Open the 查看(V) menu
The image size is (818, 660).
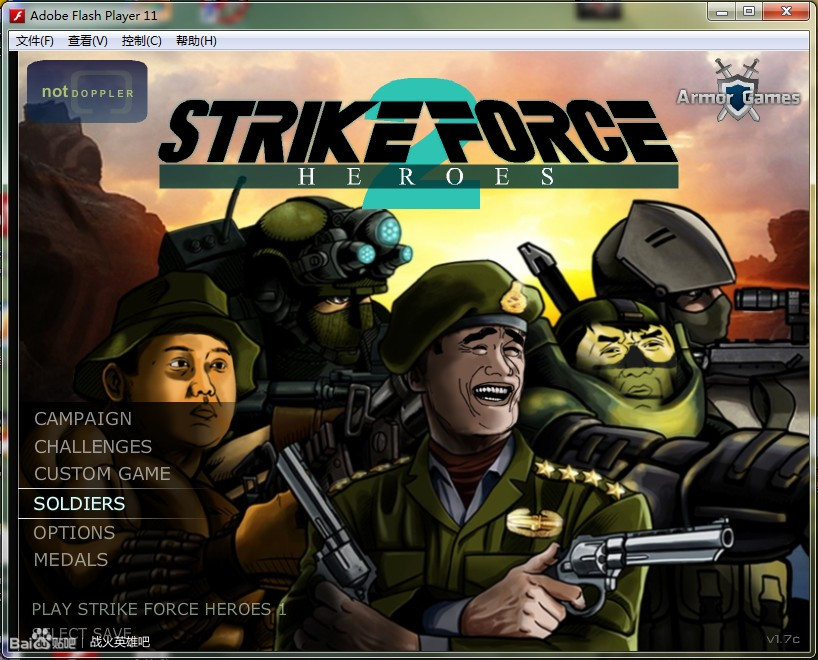(x=87, y=41)
